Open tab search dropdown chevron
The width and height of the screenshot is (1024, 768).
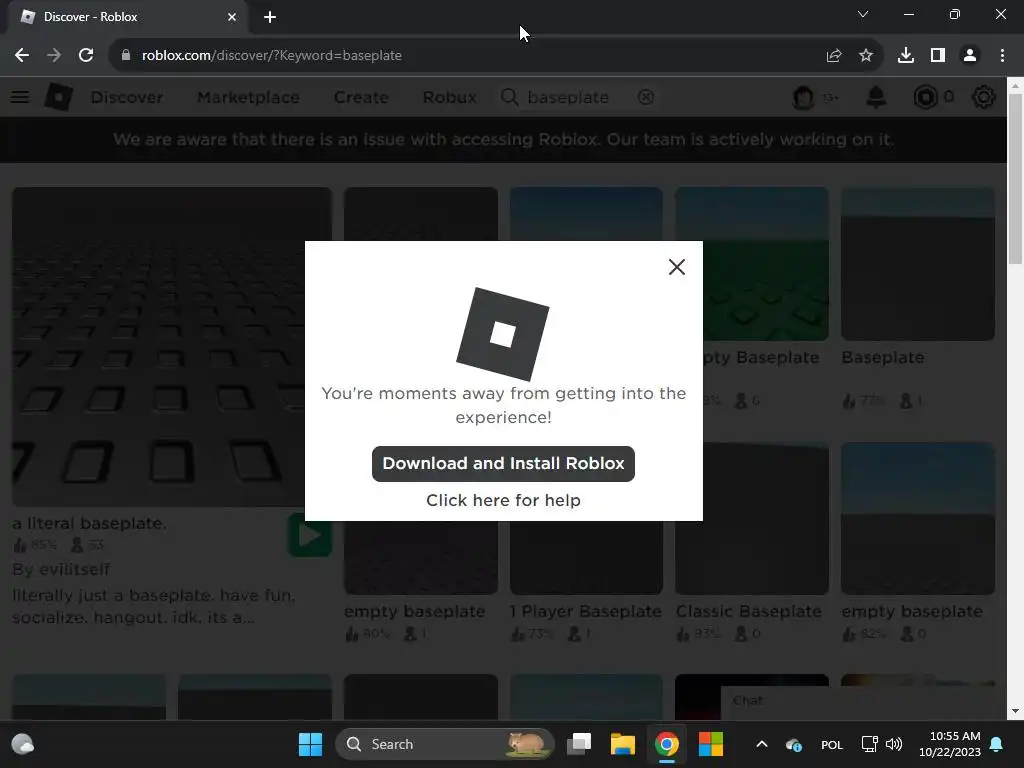(x=863, y=14)
